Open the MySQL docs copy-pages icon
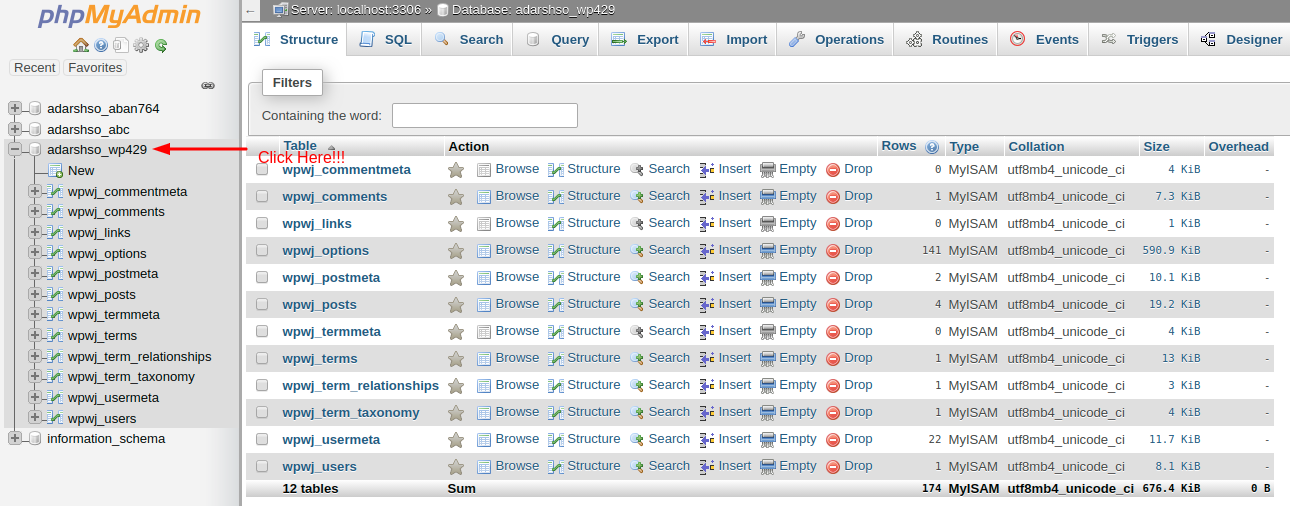Screen dimensions: 1290x506 (121, 45)
